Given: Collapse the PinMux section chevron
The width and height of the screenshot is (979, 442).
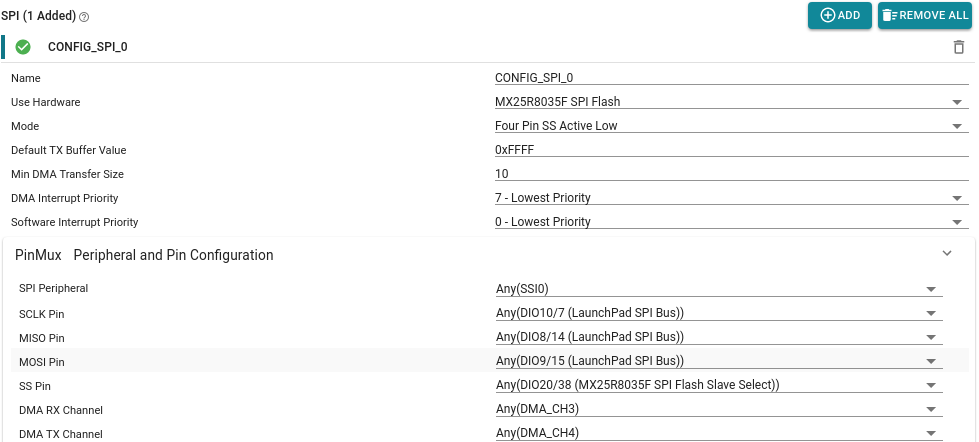Looking at the screenshot, I should pos(947,254).
